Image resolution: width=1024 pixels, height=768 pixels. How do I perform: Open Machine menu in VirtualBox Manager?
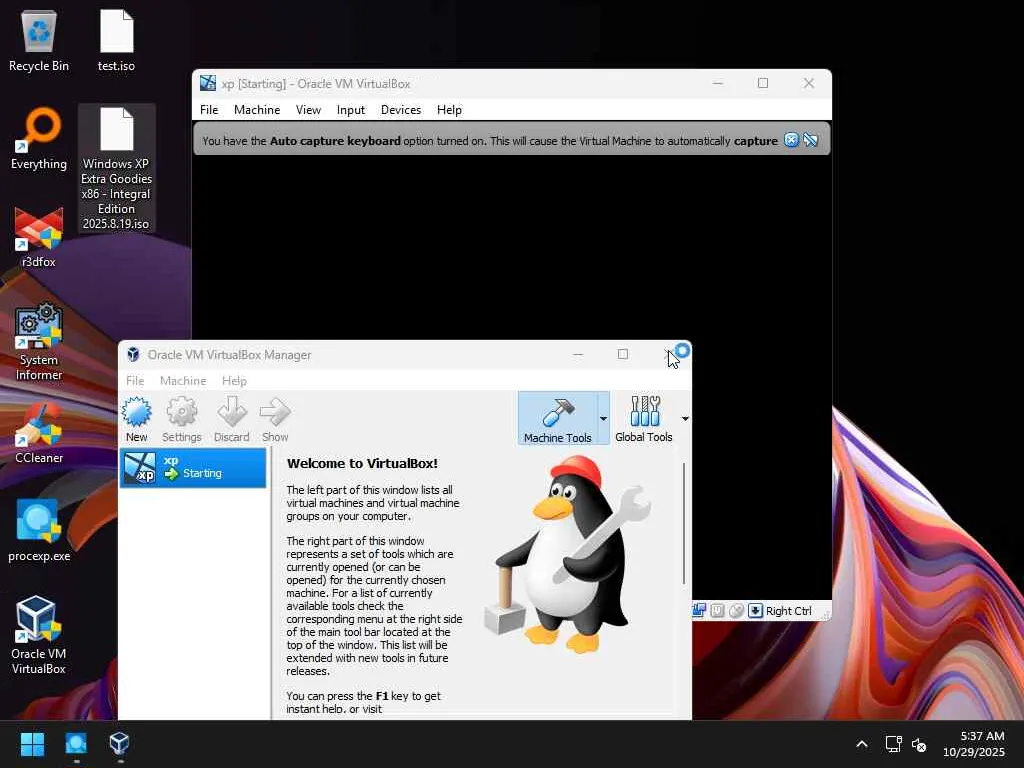[183, 381]
